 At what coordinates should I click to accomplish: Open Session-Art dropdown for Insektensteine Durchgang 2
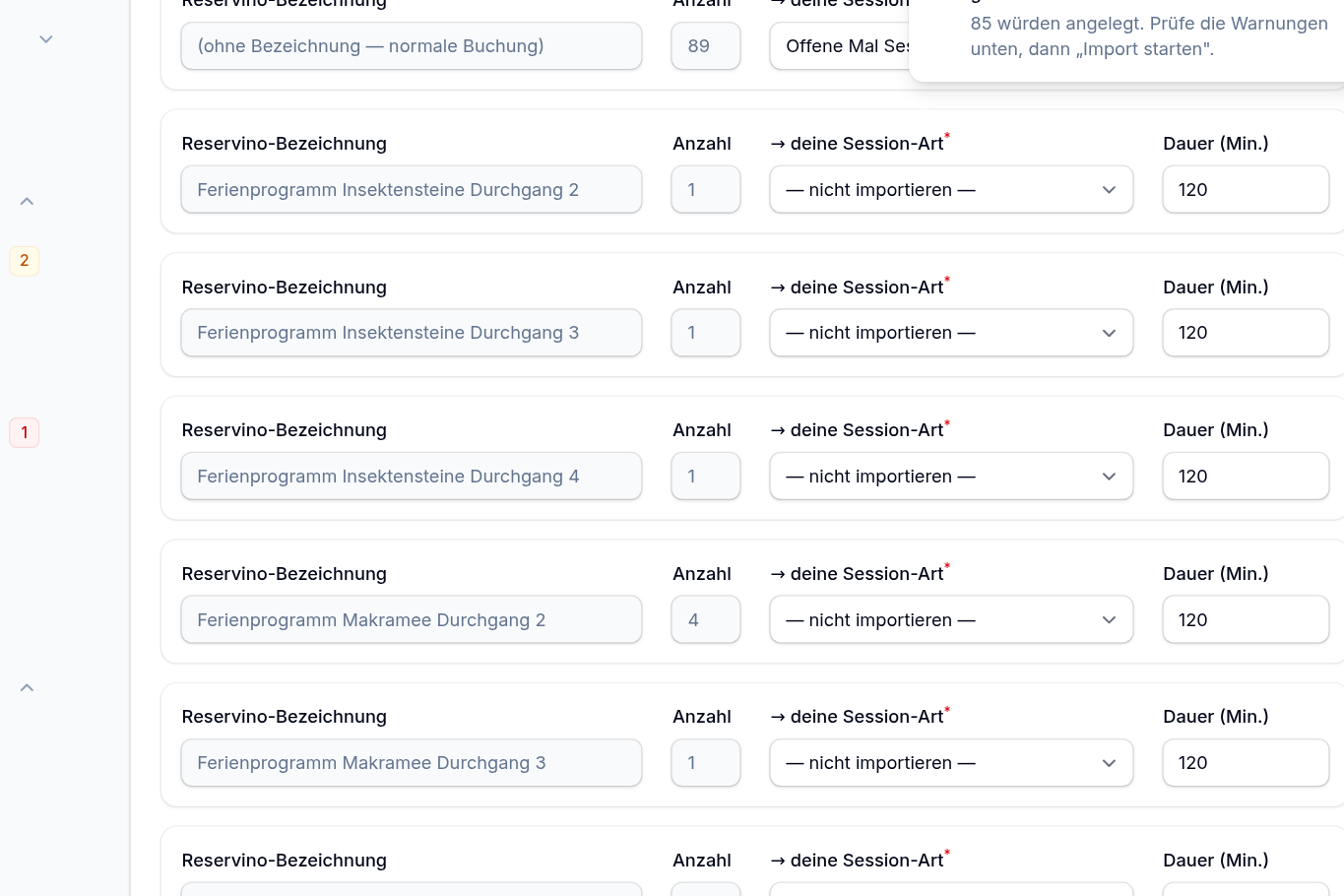click(951, 190)
